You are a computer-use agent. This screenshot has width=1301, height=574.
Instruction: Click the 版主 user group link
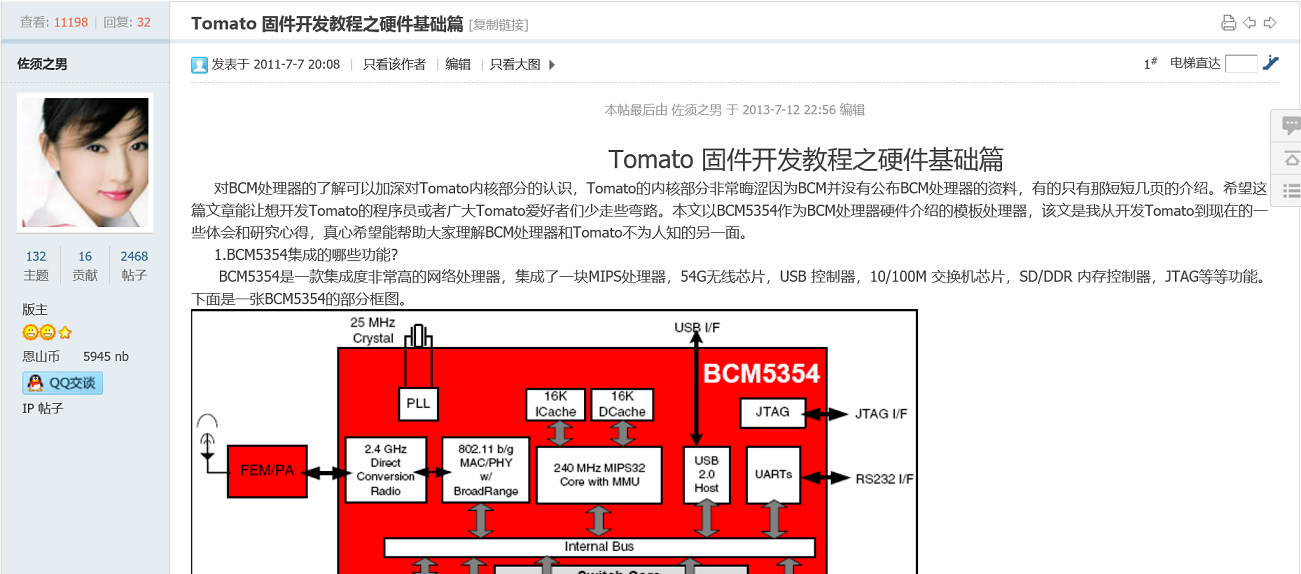[35, 310]
